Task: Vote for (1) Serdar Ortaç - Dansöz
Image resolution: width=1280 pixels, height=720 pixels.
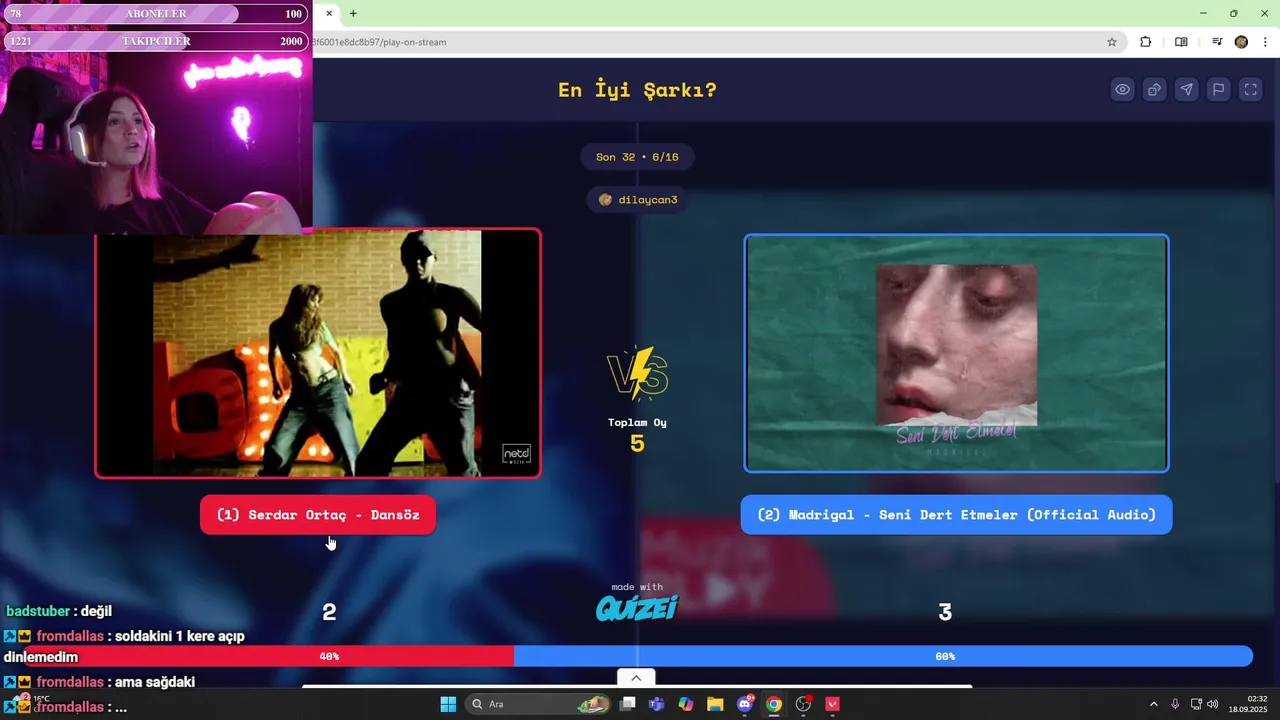Action: 318,515
